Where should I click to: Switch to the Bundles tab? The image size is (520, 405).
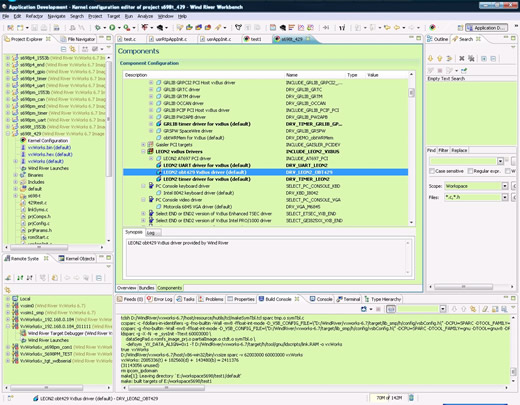point(147,288)
